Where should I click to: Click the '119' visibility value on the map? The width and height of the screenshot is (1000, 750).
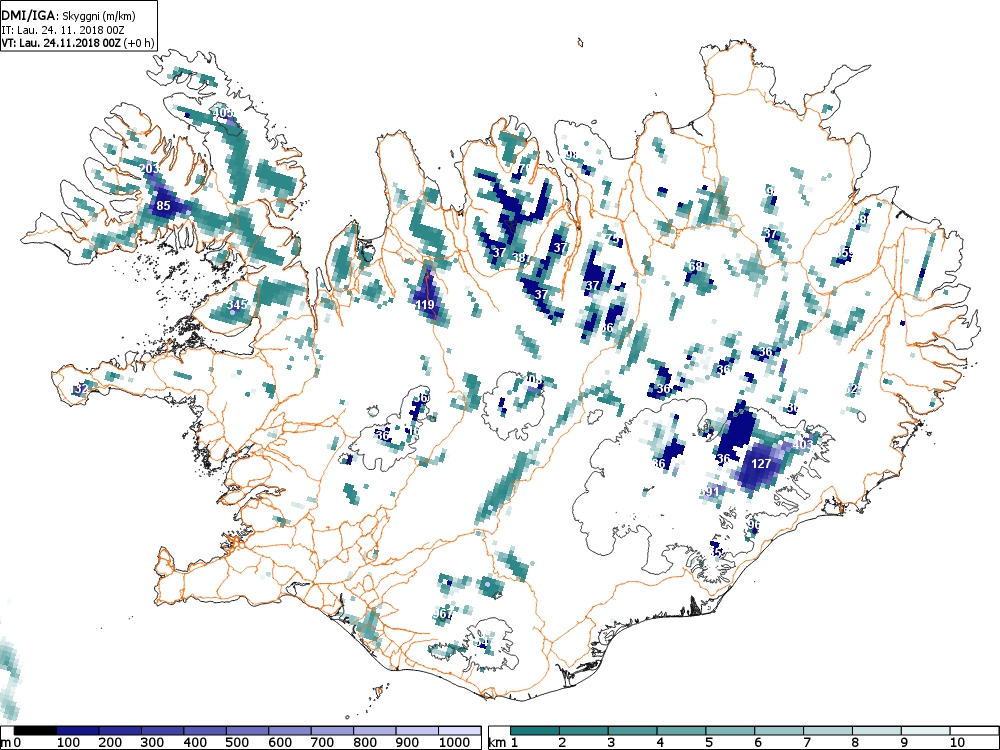tap(425, 305)
